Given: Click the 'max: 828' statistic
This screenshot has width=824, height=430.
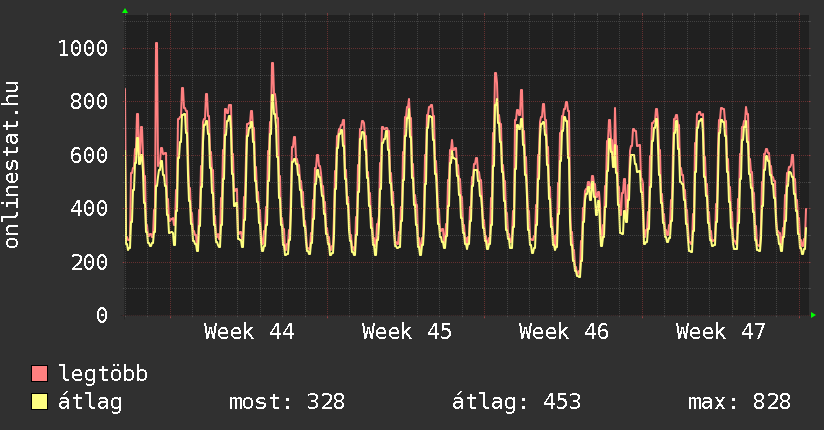Looking at the screenshot, I should (739, 402).
